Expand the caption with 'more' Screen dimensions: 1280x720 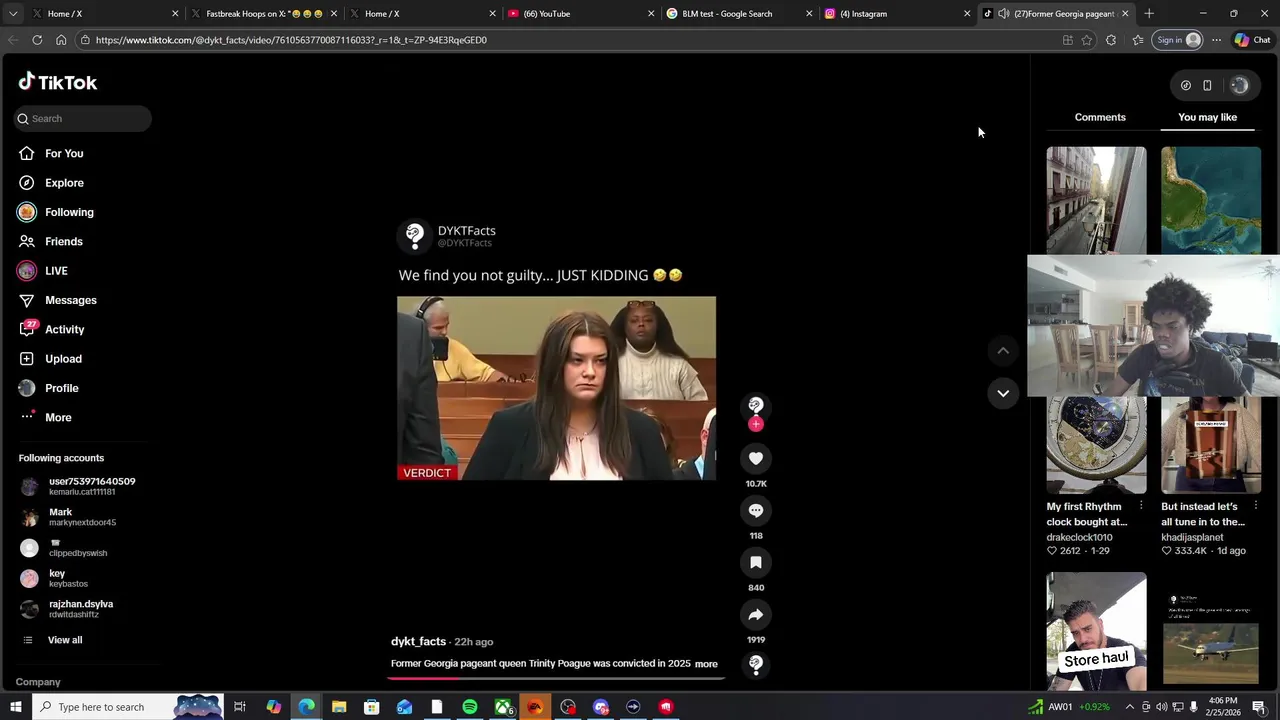(706, 664)
